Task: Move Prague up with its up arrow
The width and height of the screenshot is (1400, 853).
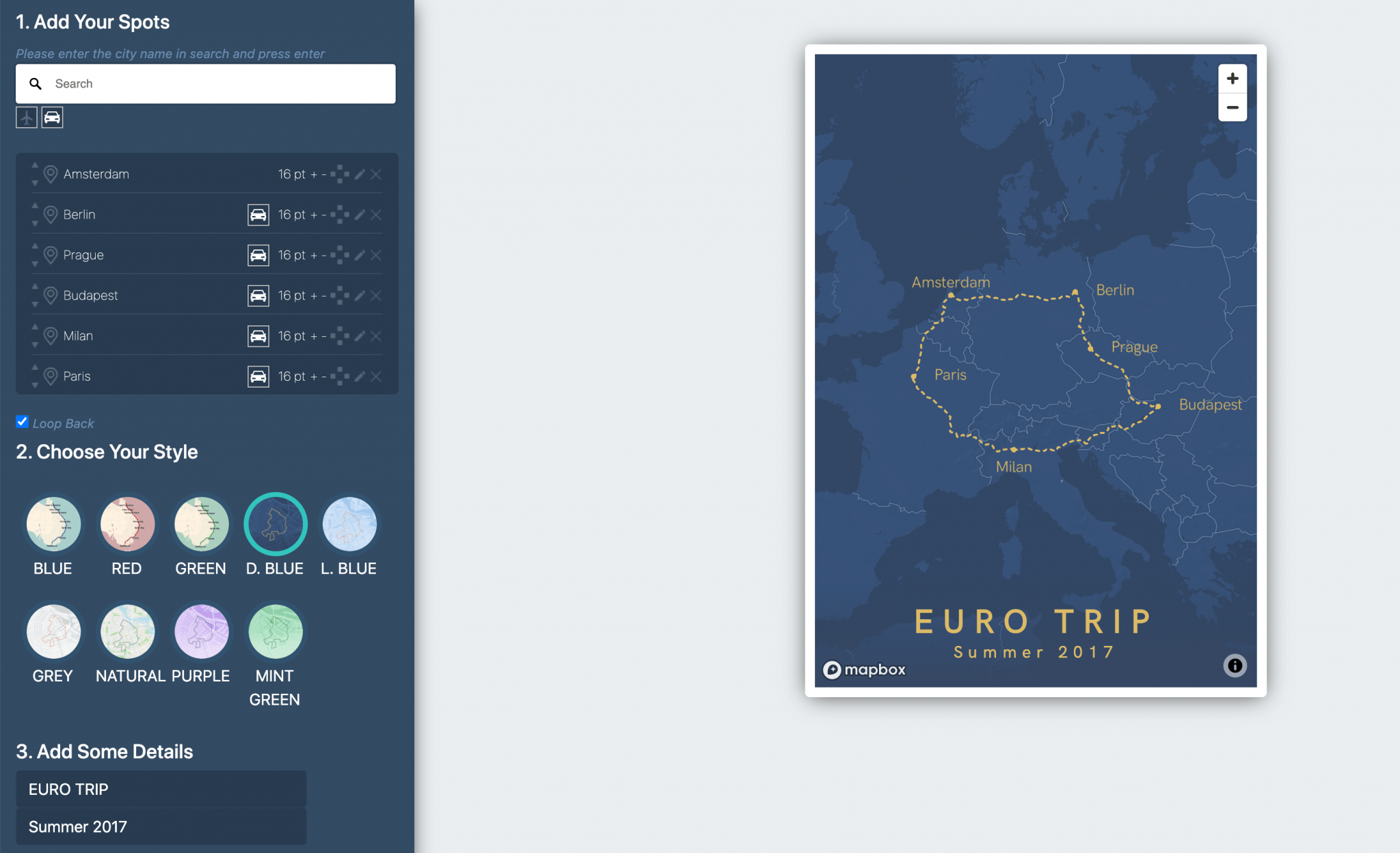Action: 35,246
